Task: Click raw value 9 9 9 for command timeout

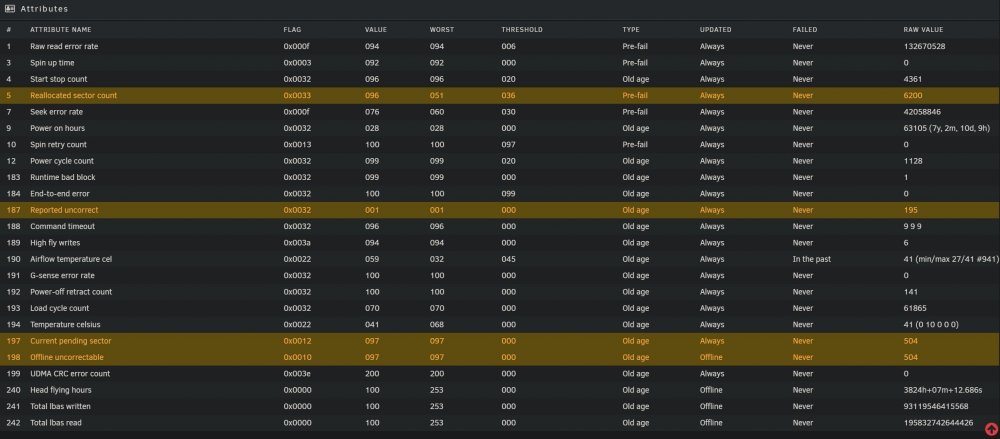Action: coord(913,227)
